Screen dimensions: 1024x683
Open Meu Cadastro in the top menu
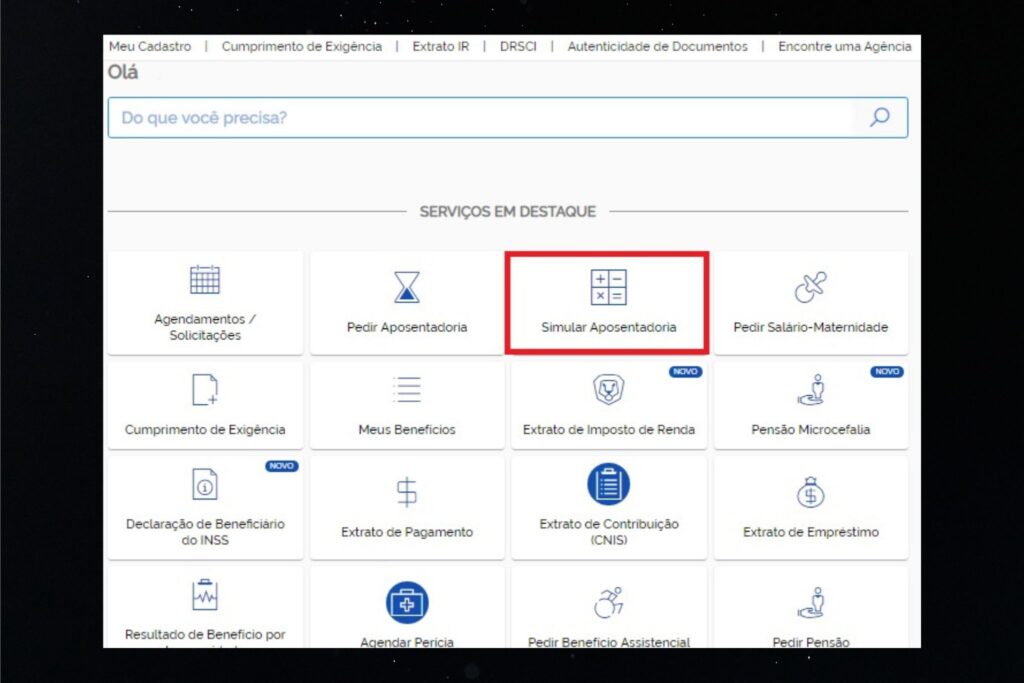pos(150,46)
